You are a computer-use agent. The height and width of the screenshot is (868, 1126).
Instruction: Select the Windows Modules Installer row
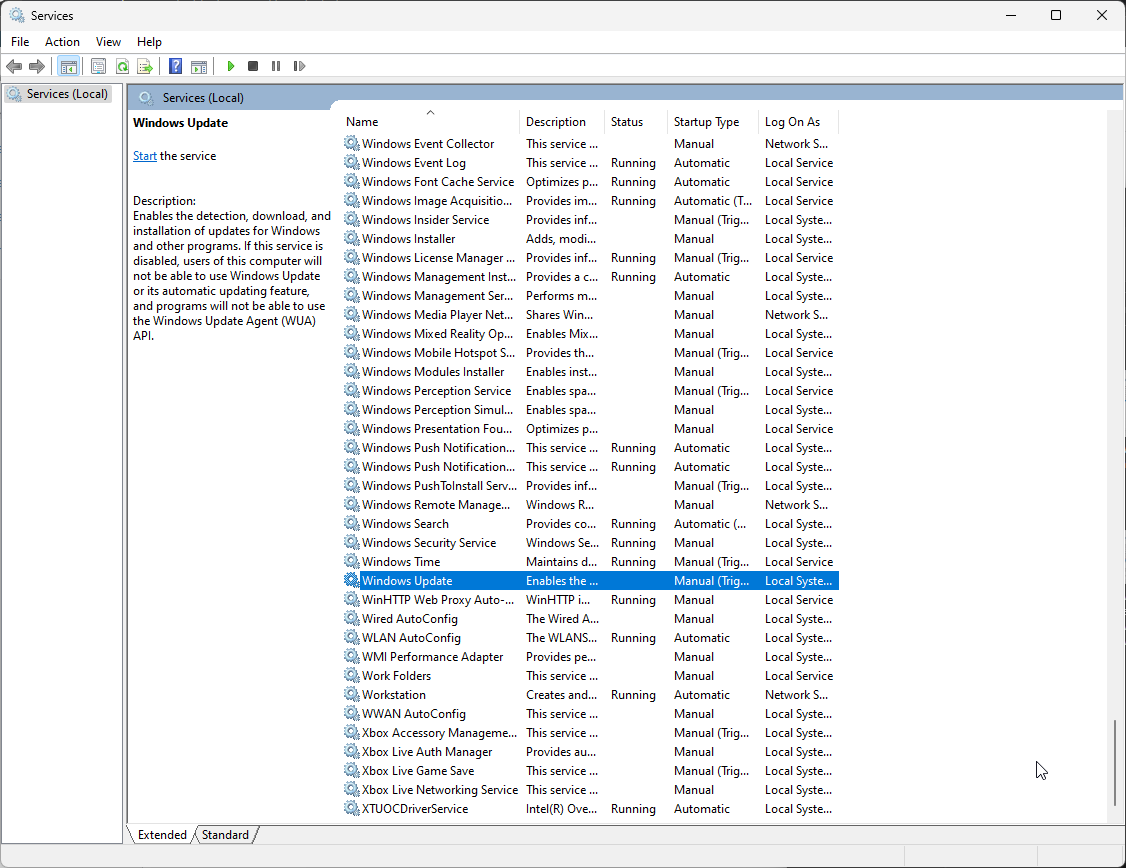591,372
